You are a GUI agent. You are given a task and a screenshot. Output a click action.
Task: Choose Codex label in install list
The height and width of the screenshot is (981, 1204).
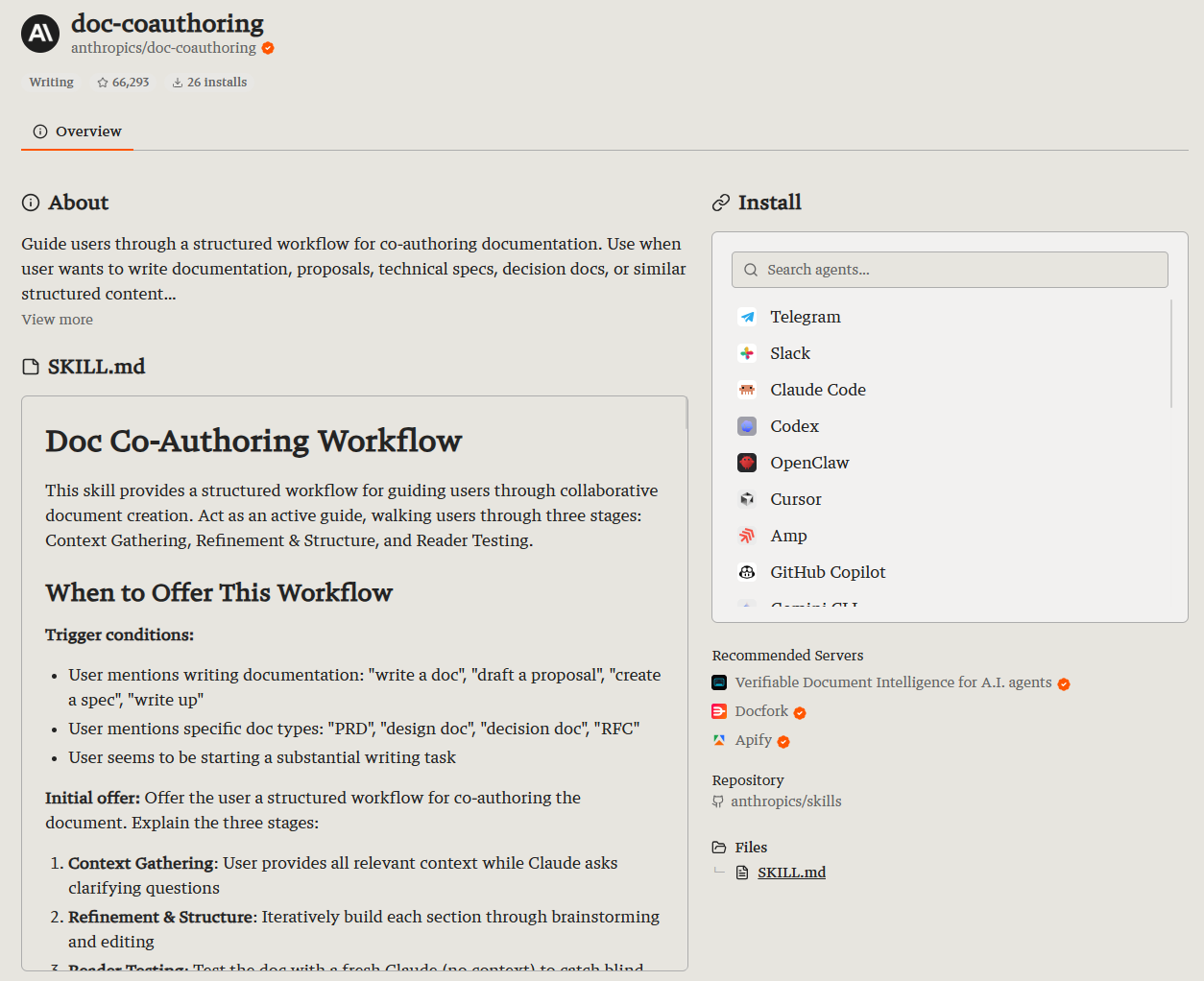pyautogui.click(x=795, y=426)
